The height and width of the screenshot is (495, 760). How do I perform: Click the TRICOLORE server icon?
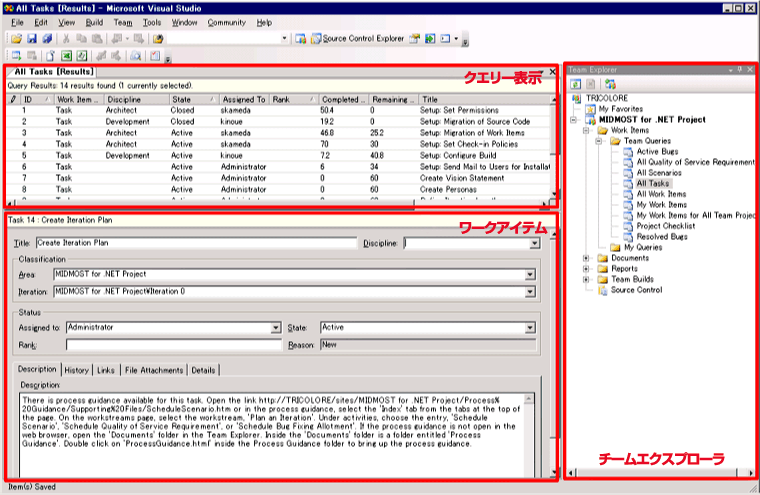pos(576,98)
